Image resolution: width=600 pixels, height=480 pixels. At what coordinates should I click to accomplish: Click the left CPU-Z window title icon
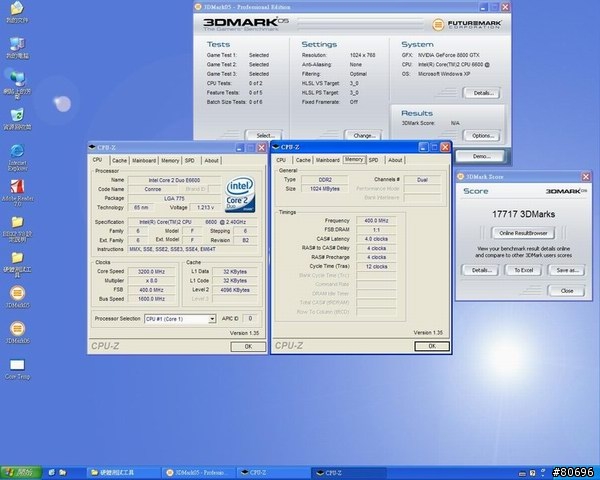tap(92, 147)
